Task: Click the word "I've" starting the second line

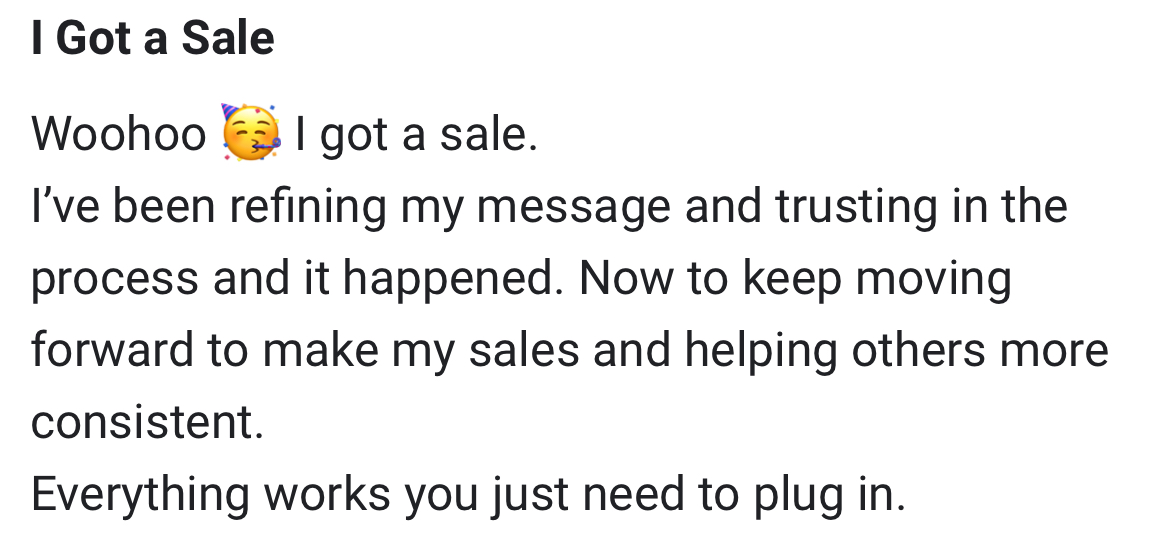Action: coord(65,206)
